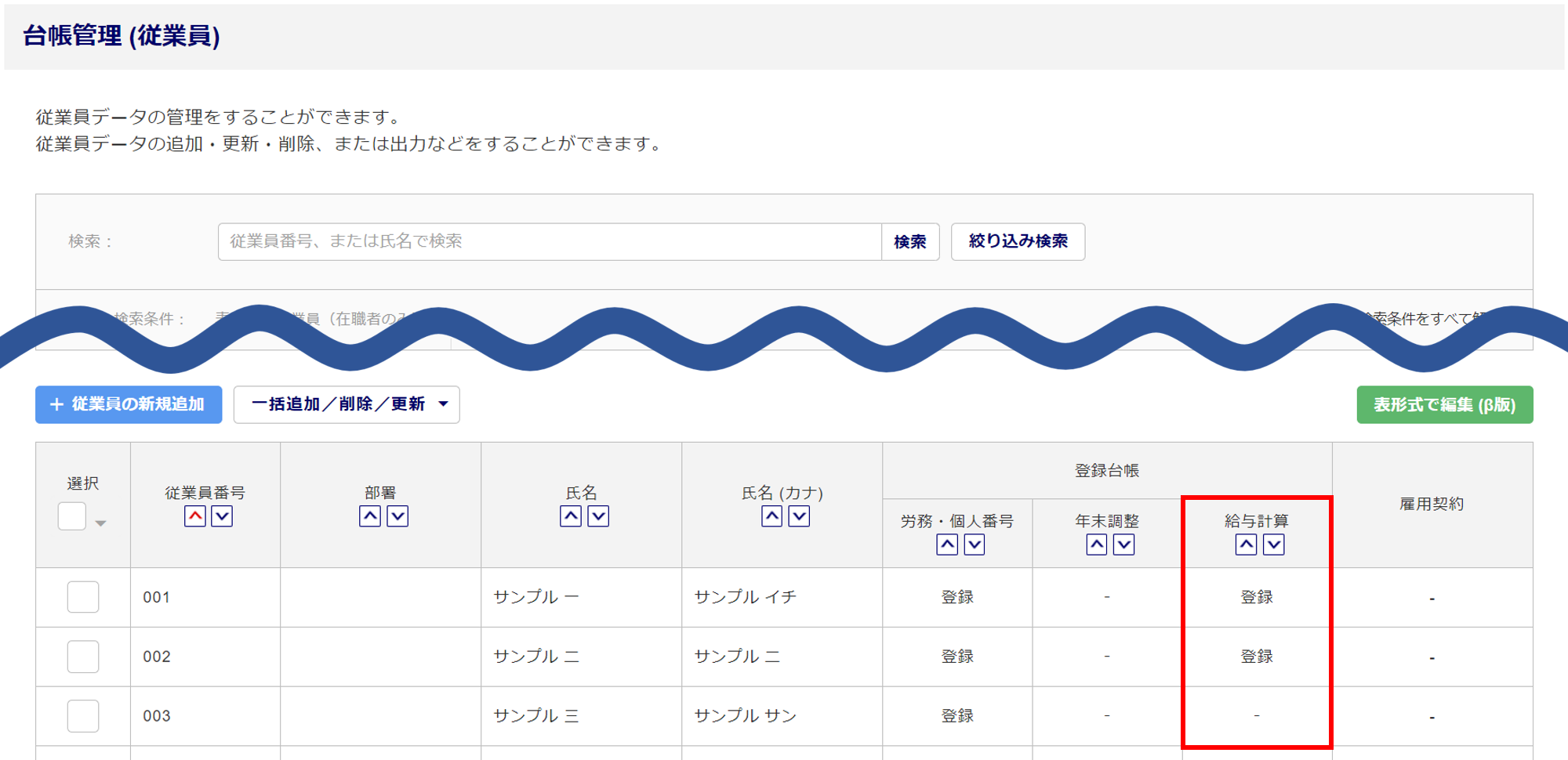Select the checkbox for employee 003
This screenshot has height=760, width=1568.
tap(83, 716)
